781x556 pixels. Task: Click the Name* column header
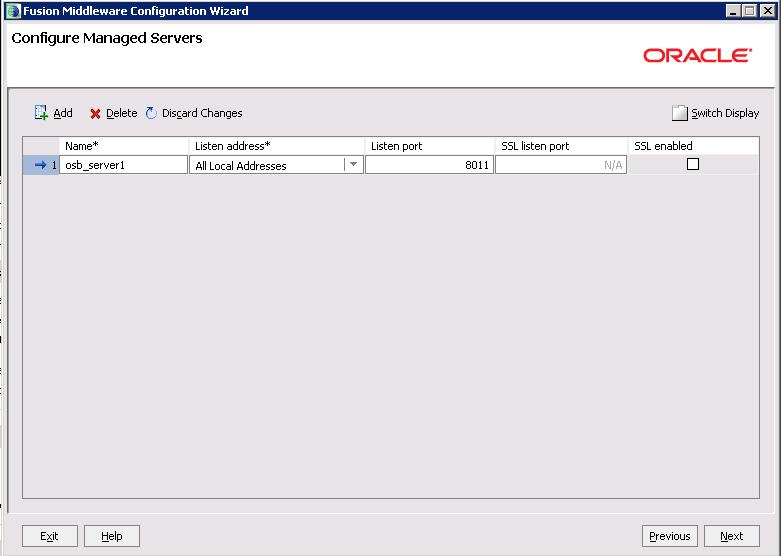coord(124,146)
